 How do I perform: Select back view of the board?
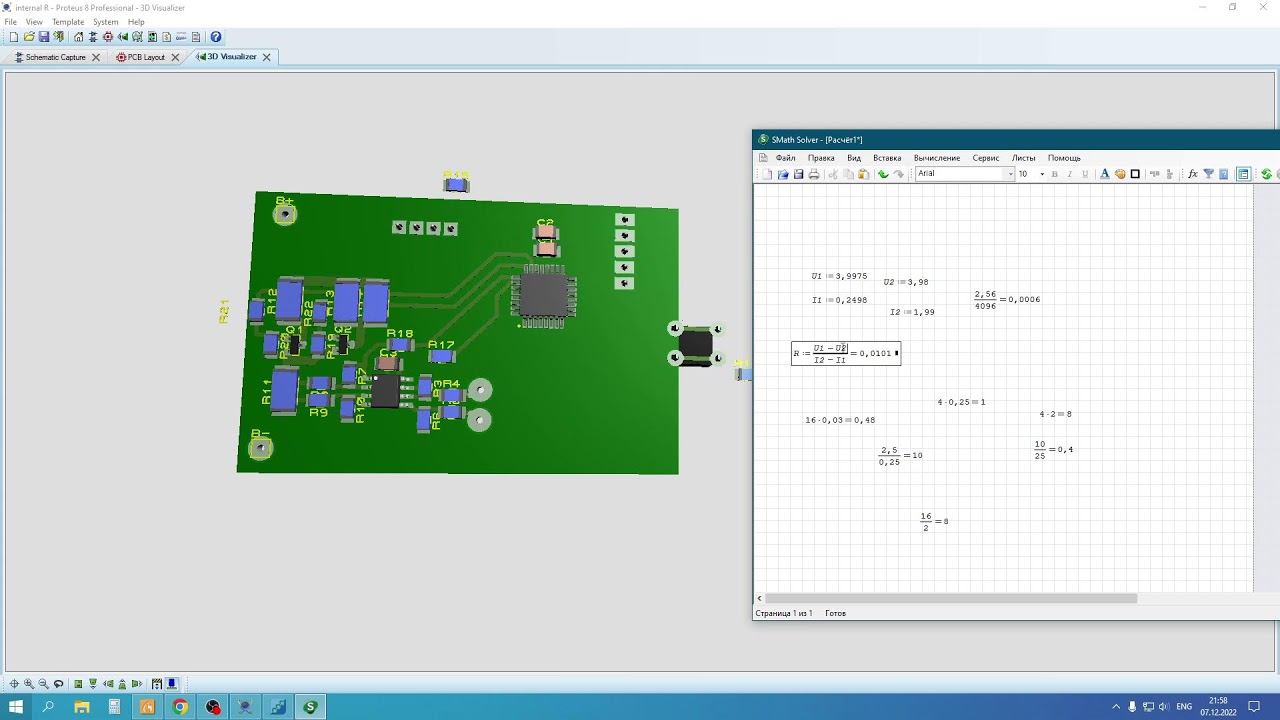(122, 684)
